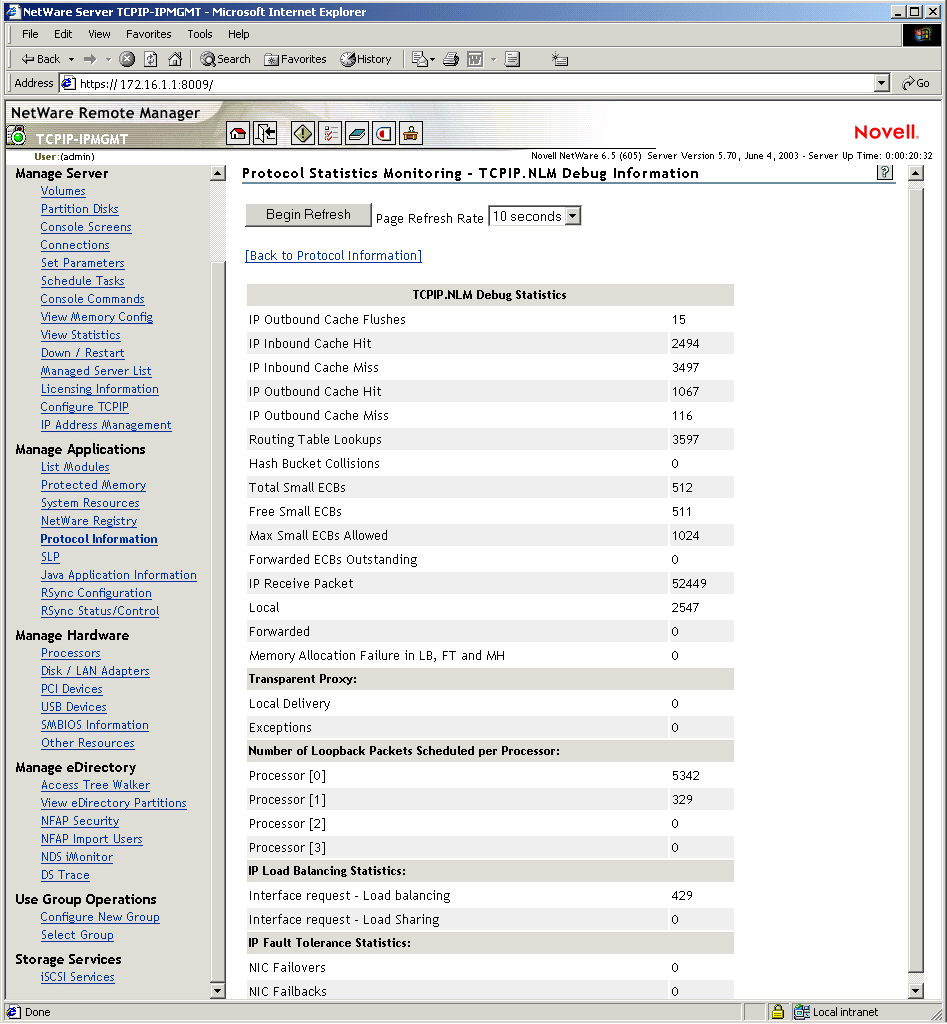Screen dimensions: 947x1024
Task: Click the Word edit-page toolbar icon
Action: point(475,59)
